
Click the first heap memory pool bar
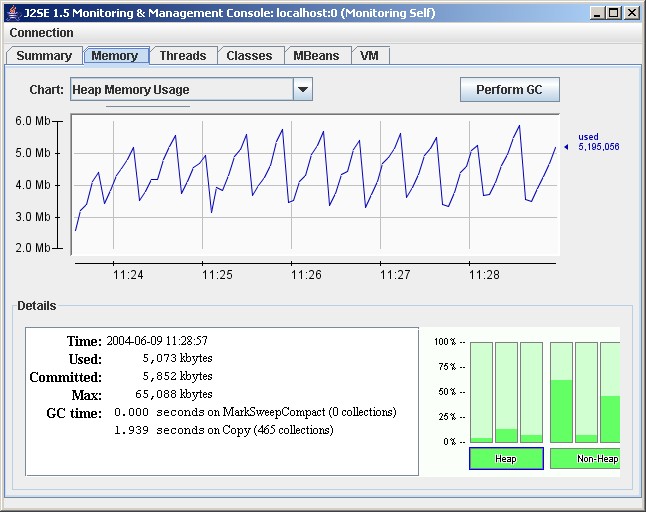click(482, 392)
